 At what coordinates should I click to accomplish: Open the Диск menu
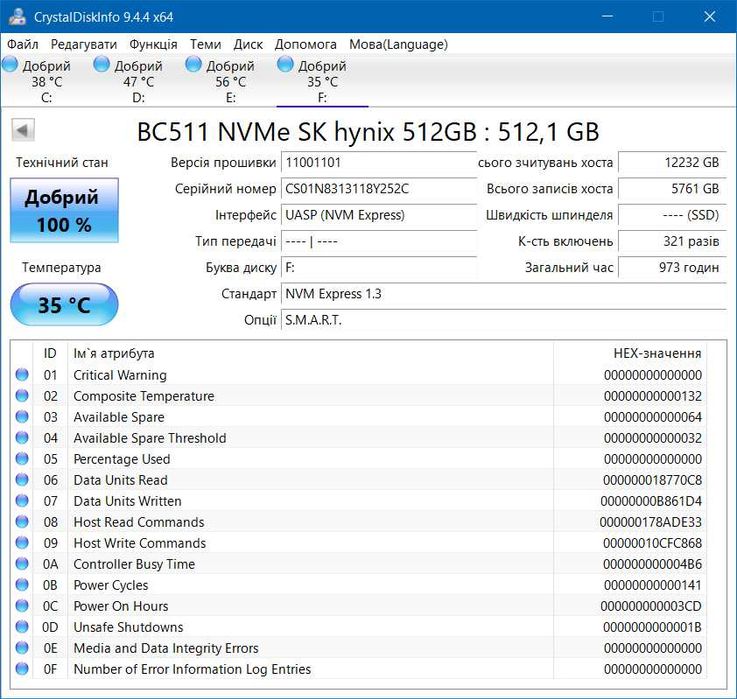[248, 44]
